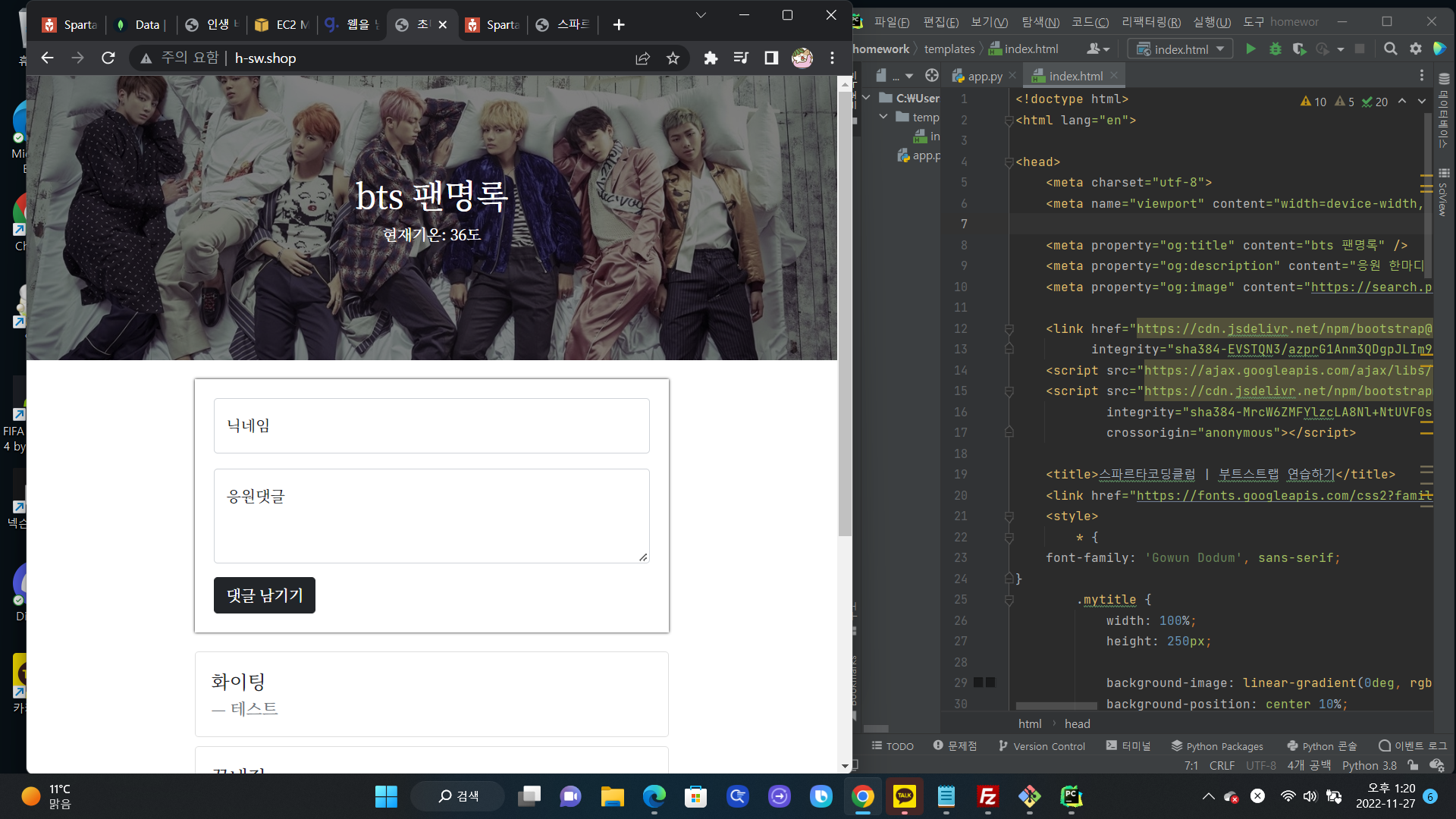This screenshot has height=819, width=1456.
Task: Open Chrome's three-dot menu
Action: coord(832,58)
